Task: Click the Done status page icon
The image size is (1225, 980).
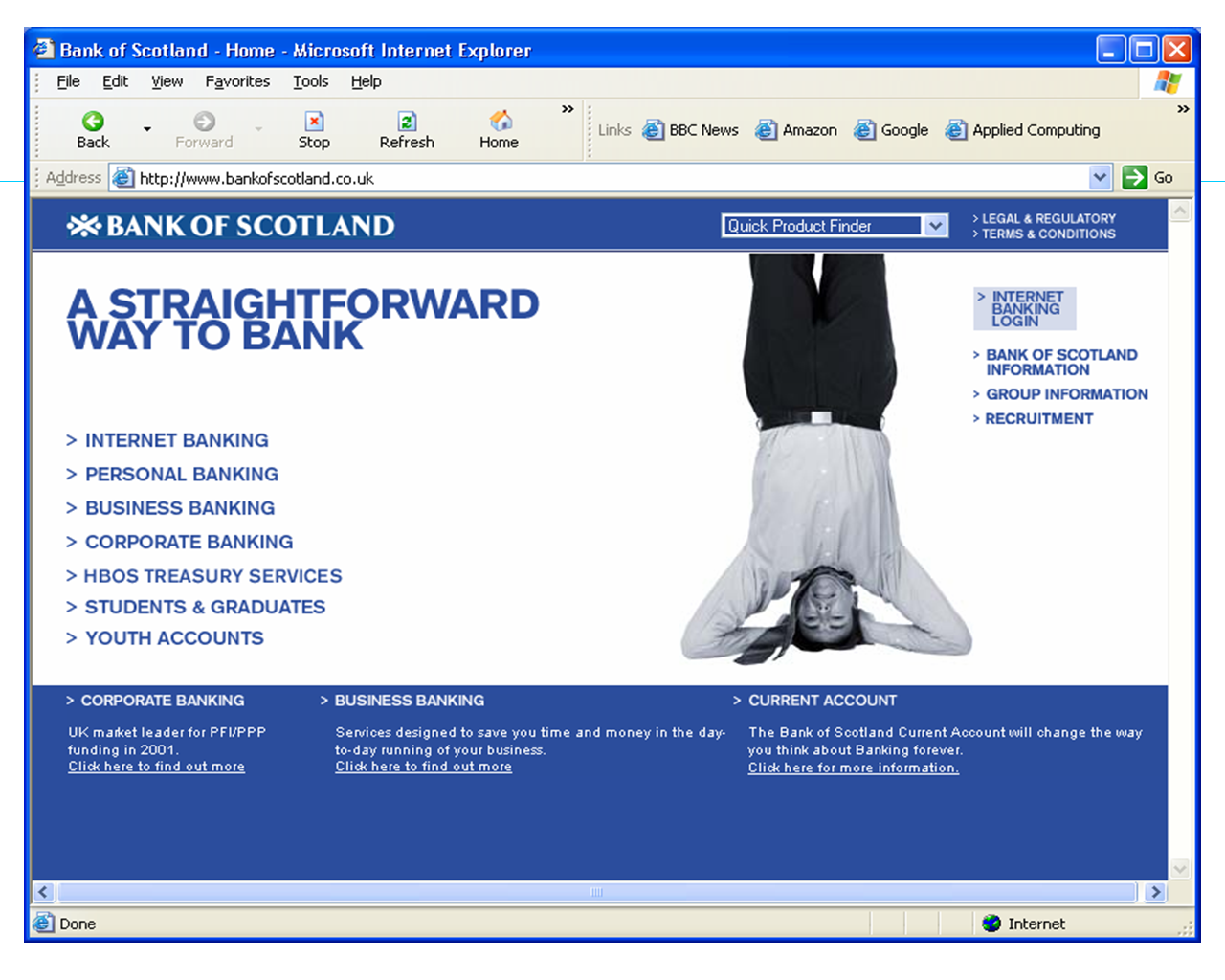Action: [43, 923]
